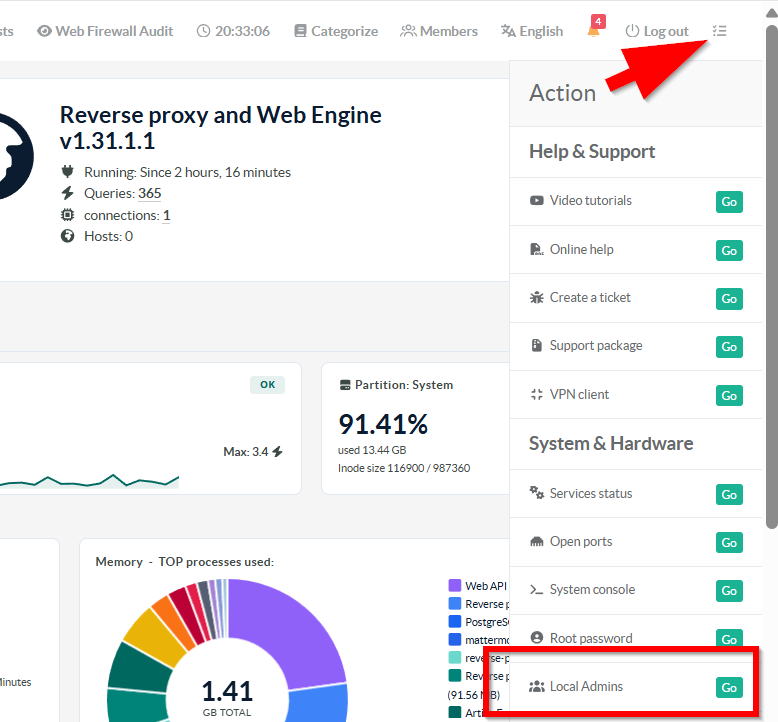The height and width of the screenshot is (722, 778).
Task: Click the Video tutorials play icon
Action: 536,200
